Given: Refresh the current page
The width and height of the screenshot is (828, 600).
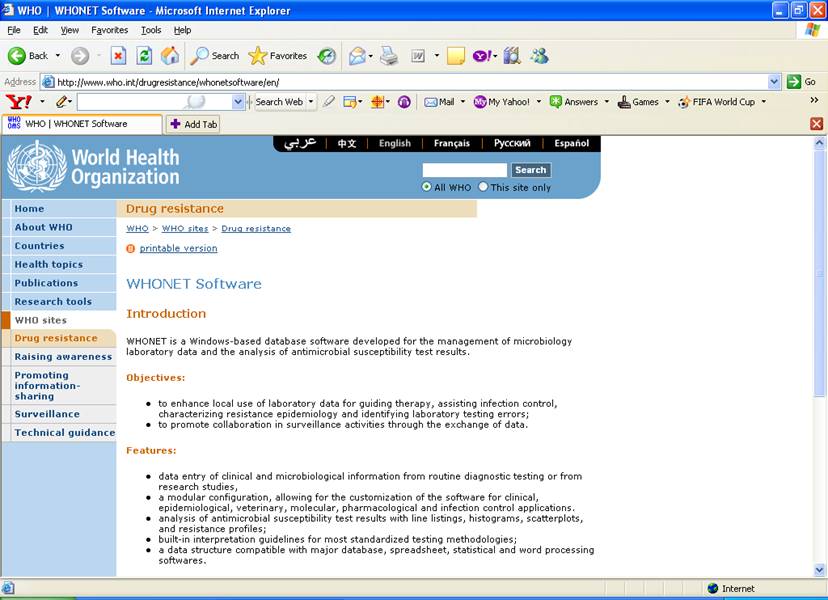Looking at the screenshot, I should pos(142,55).
